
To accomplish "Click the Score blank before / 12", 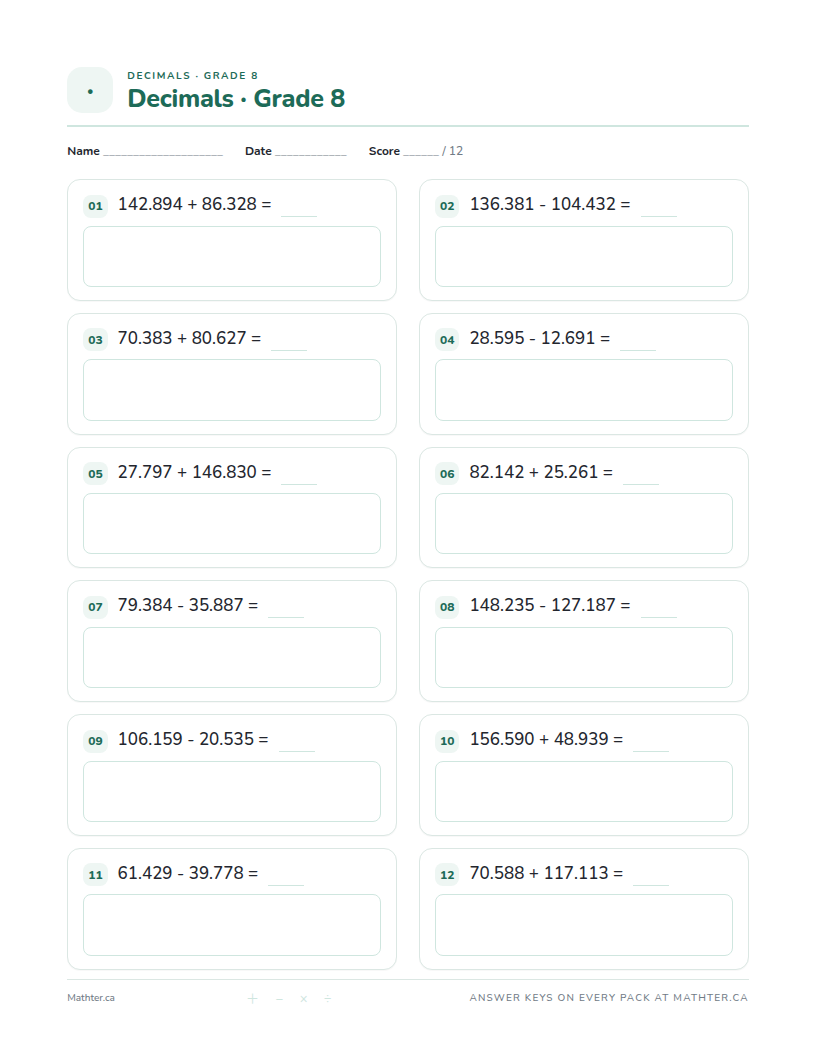I will [421, 154].
